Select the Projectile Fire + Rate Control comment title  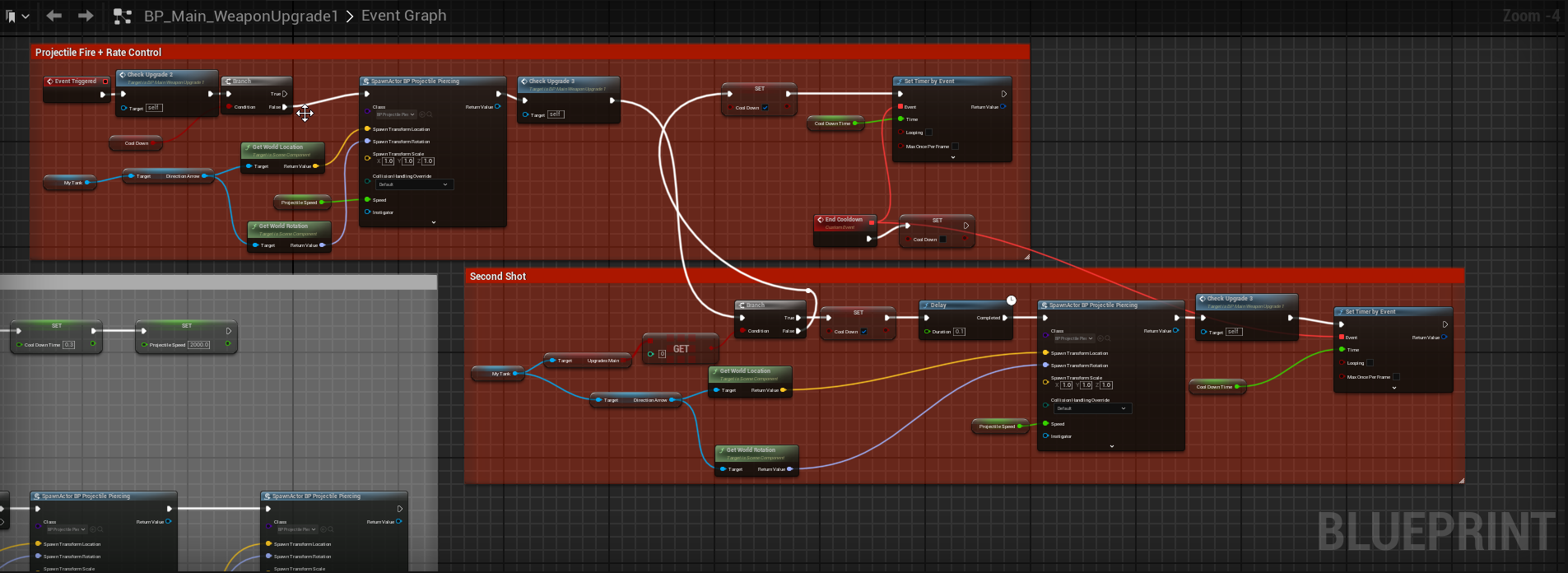pos(98,52)
